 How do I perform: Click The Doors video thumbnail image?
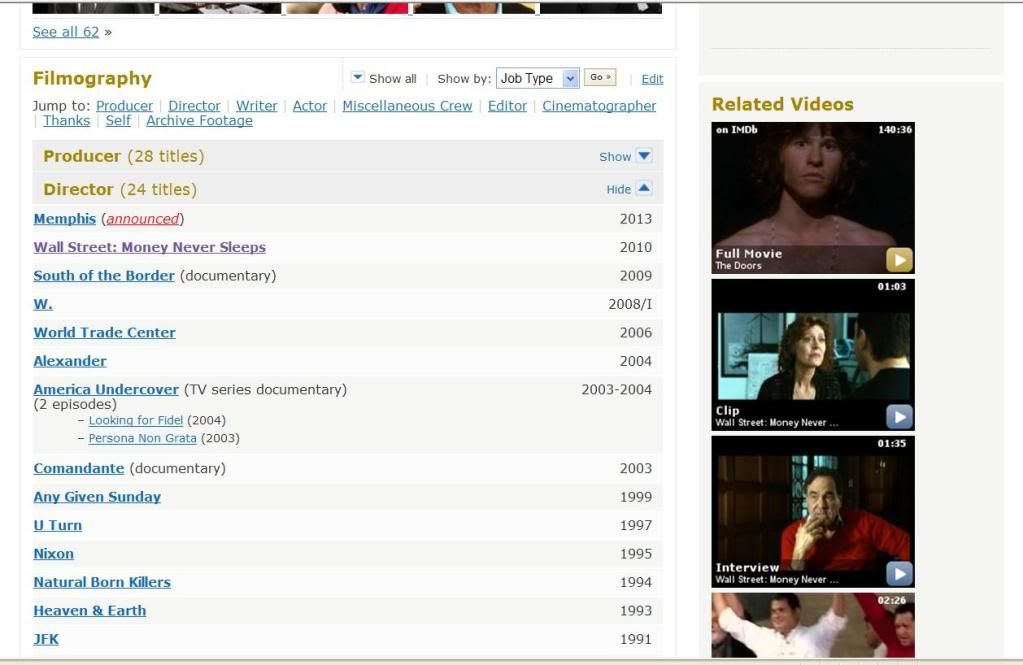click(x=813, y=198)
